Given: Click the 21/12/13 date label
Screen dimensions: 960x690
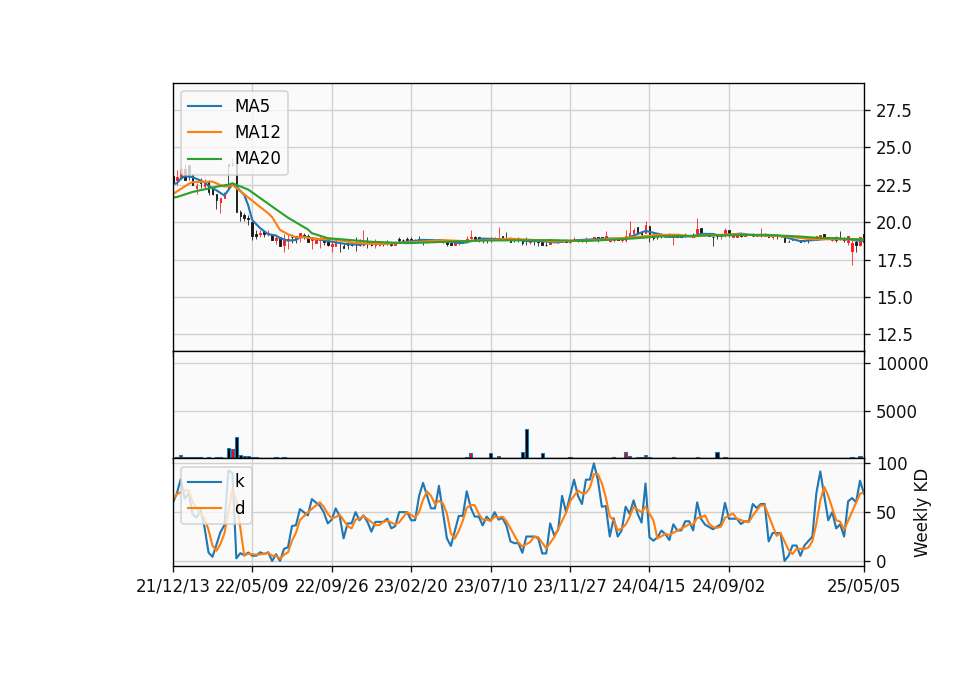Looking at the screenshot, I should (x=173, y=586).
